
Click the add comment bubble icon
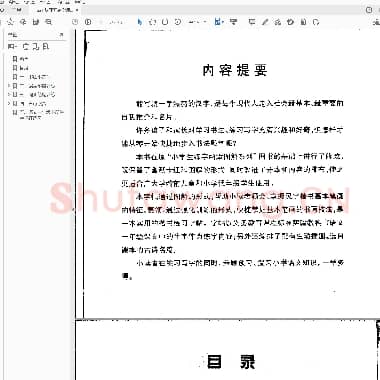[x=252, y=22]
